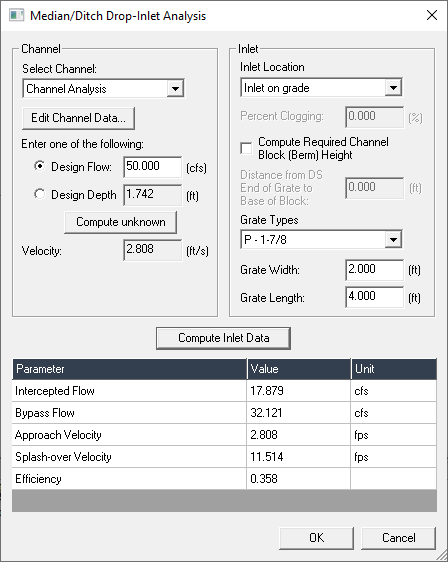Enable Compute Required Channel Block Height checkbox
The width and height of the screenshot is (448, 562).
point(246,148)
